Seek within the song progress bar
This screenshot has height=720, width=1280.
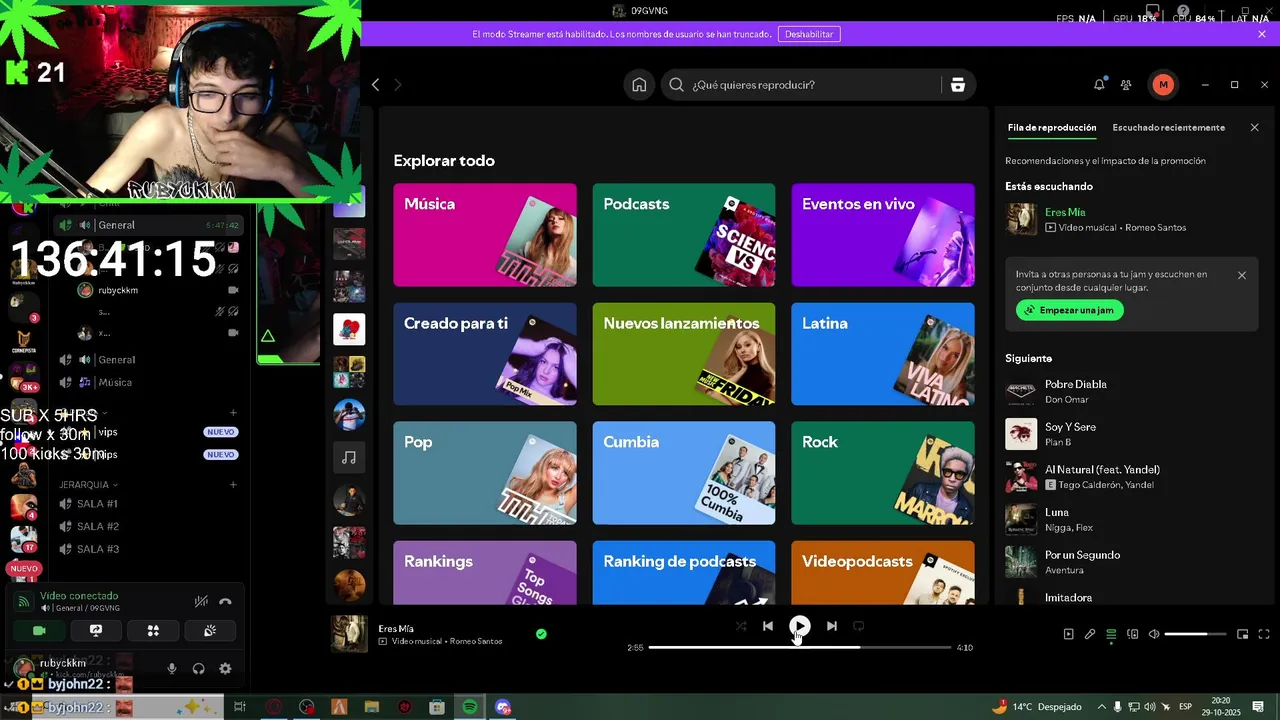tap(800, 647)
